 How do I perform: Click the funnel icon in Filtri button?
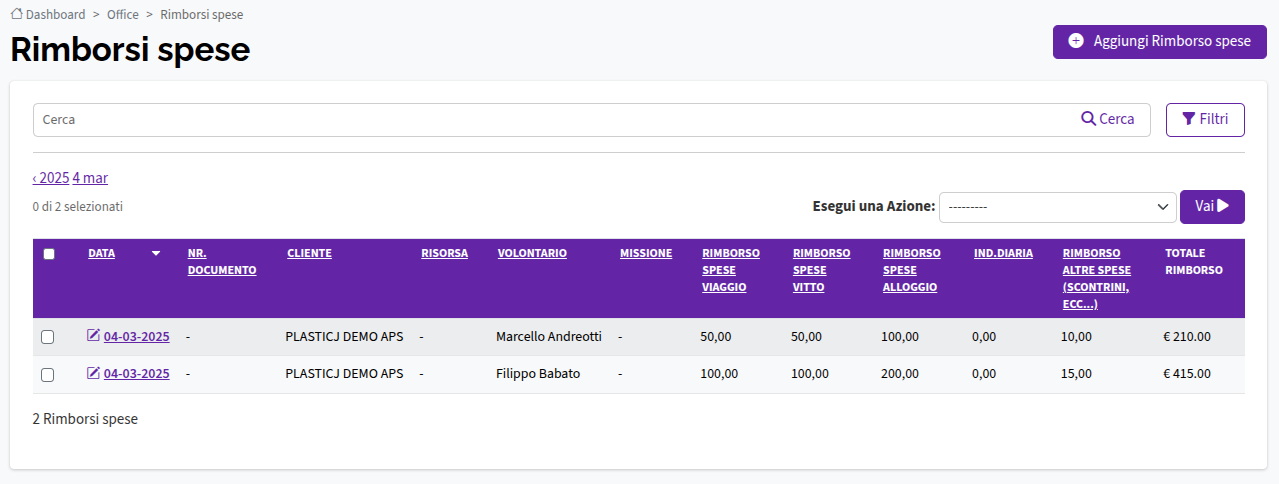pos(1189,119)
